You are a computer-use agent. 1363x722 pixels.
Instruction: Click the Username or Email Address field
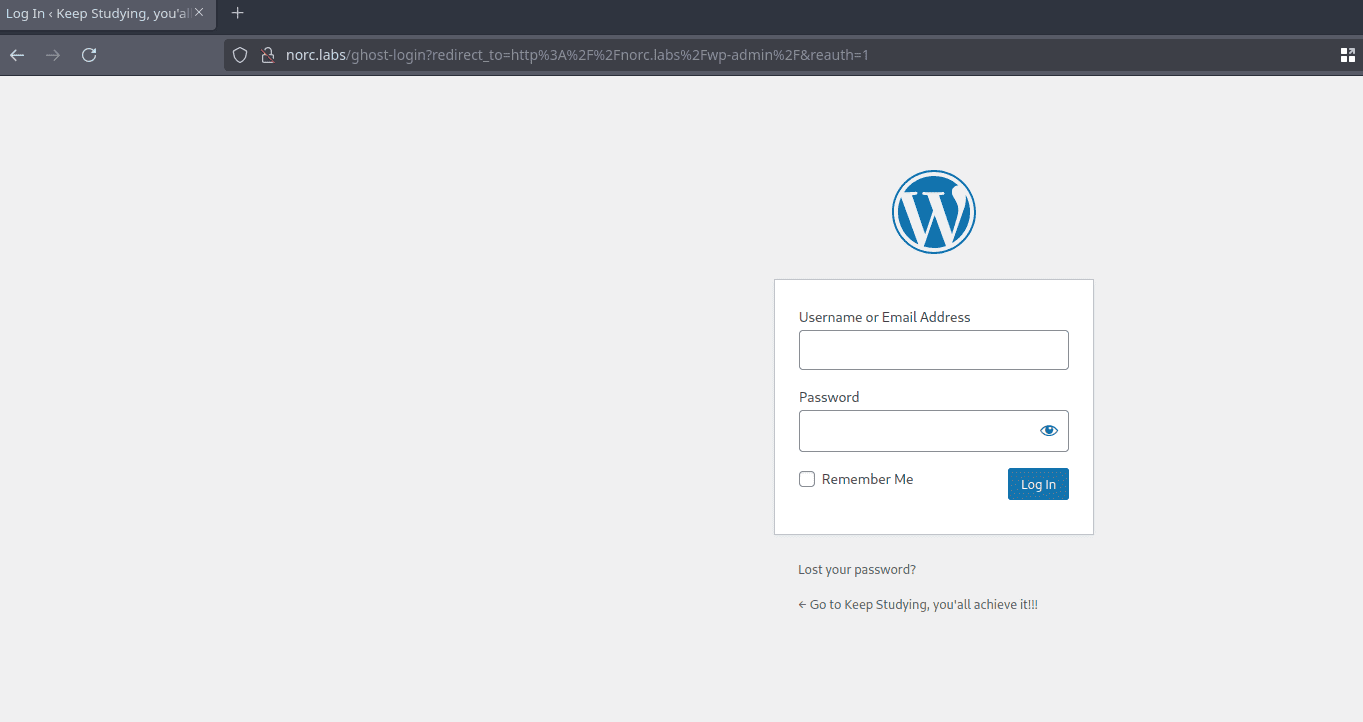(x=933, y=350)
